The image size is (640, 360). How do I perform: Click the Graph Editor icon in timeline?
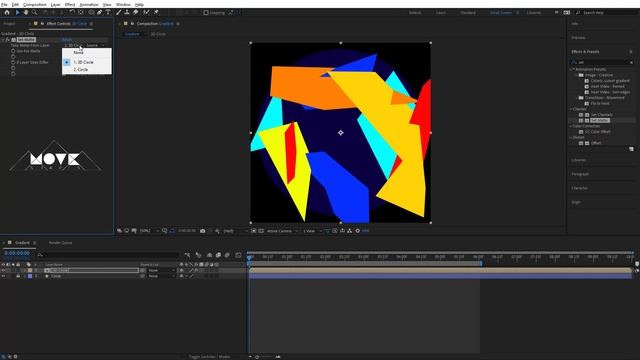point(238,255)
